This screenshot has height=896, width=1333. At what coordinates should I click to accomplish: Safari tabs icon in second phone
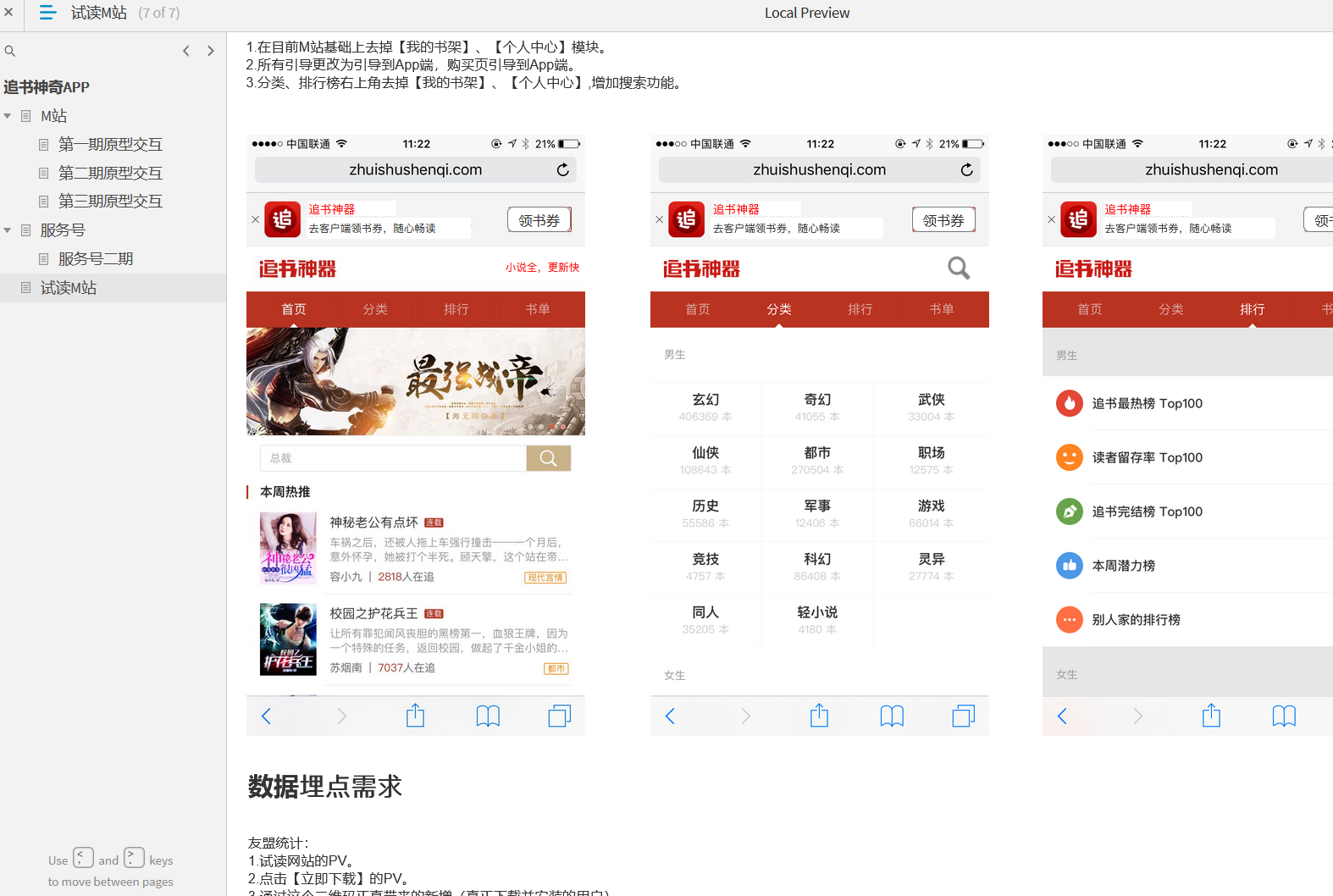[x=964, y=716]
